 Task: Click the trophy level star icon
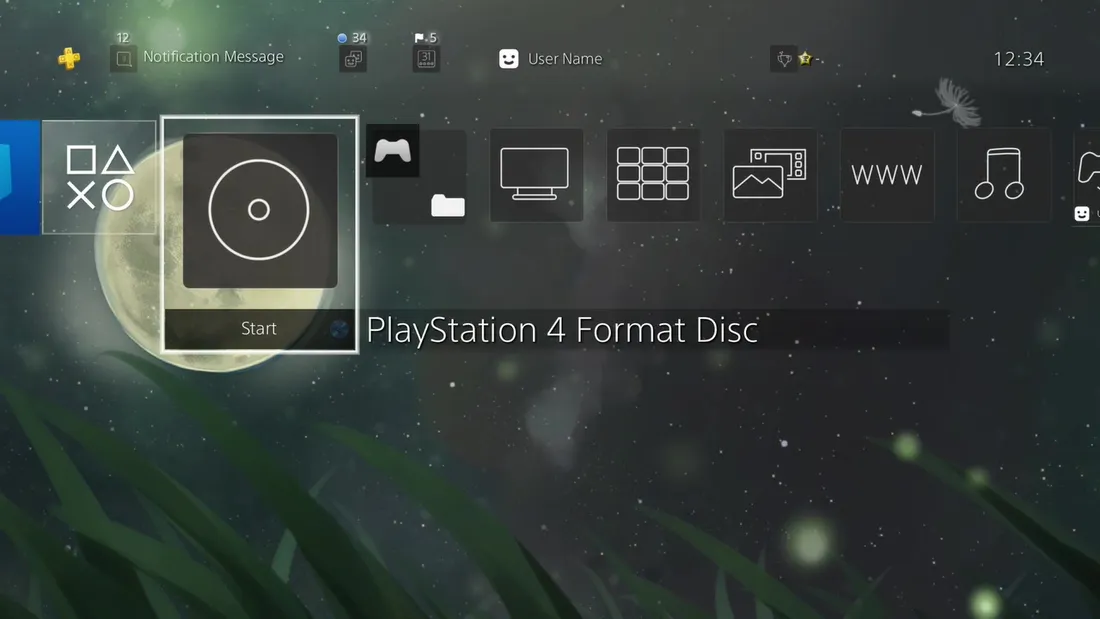pos(805,59)
